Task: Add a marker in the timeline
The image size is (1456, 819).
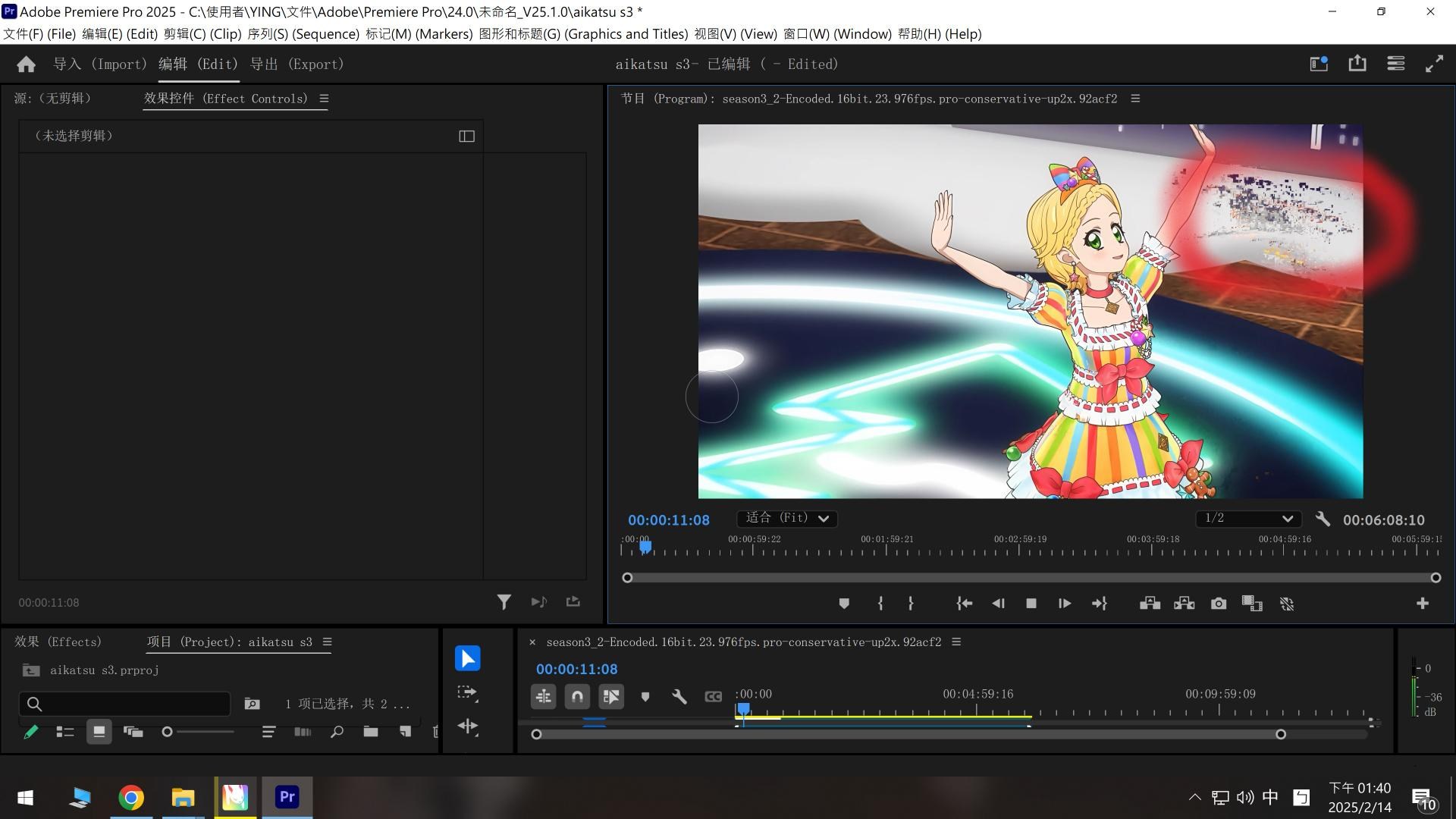Action: (645, 697)
